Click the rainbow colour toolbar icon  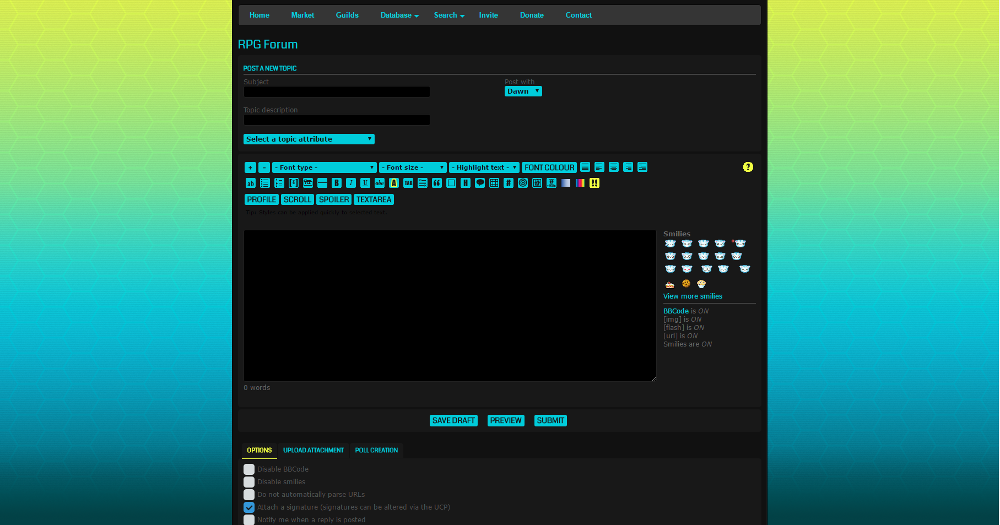(580, 183)
